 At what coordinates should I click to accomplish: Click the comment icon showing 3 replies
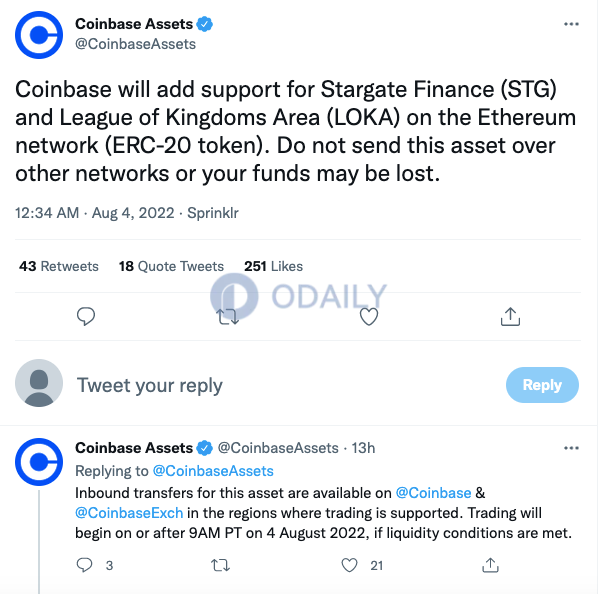84,565
